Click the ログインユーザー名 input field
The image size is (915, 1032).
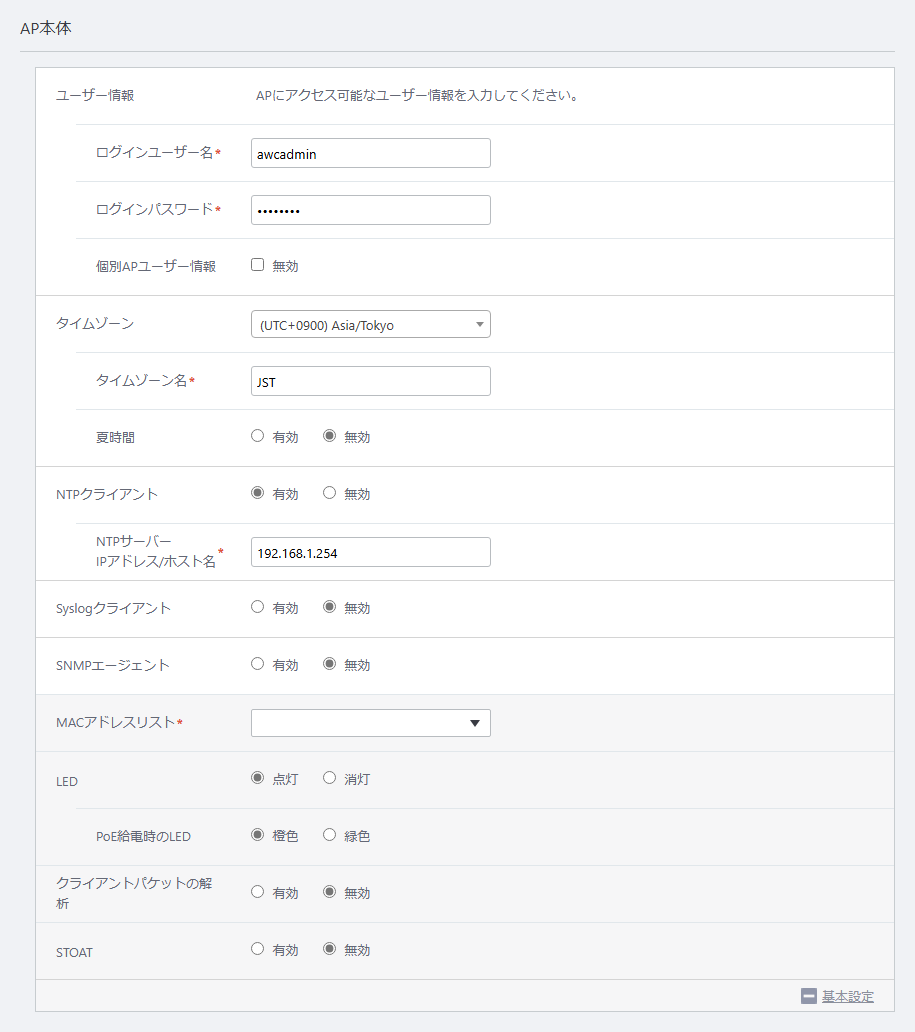tap(371, 153)
